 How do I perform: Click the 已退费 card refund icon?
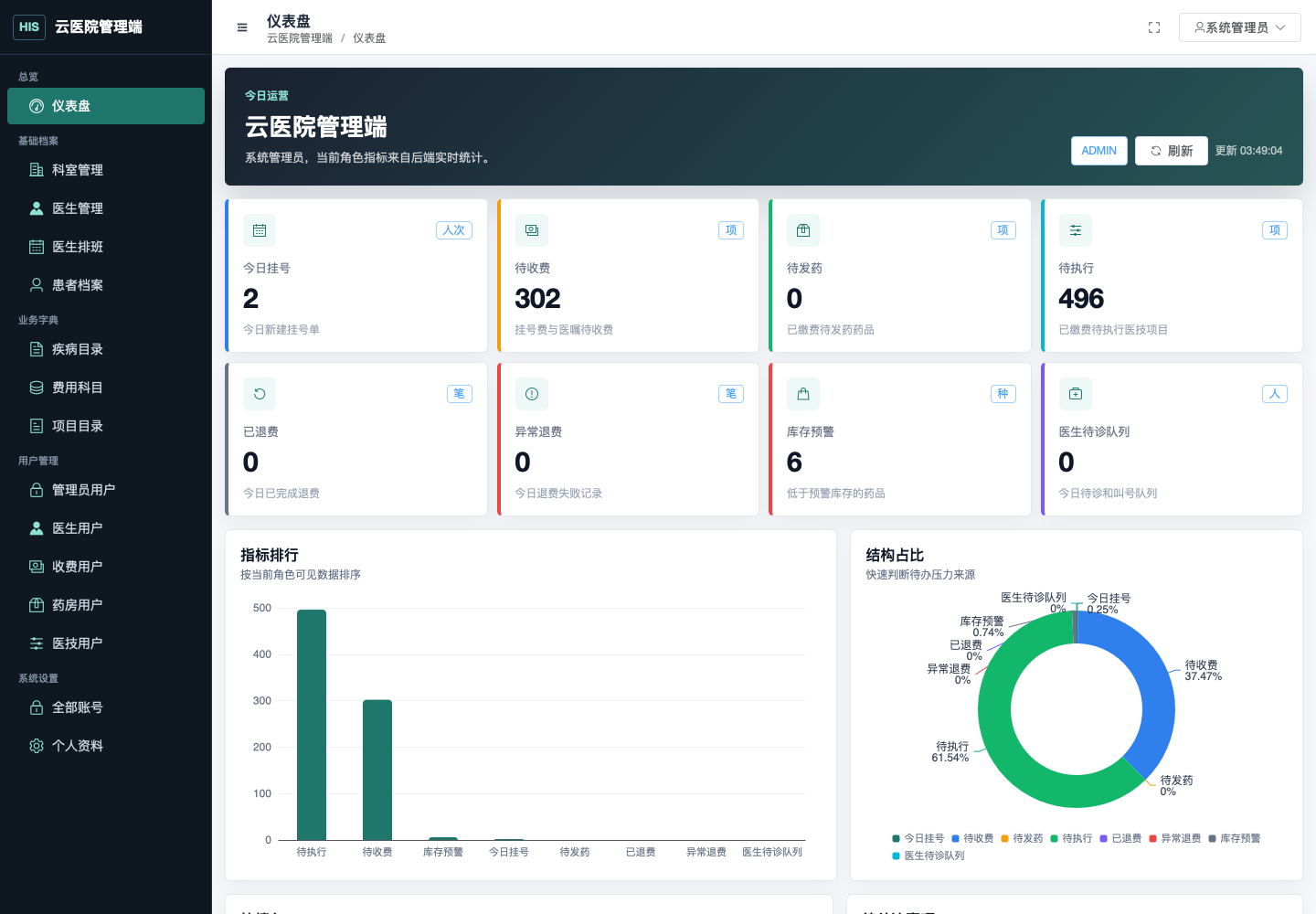pos(260,394)
